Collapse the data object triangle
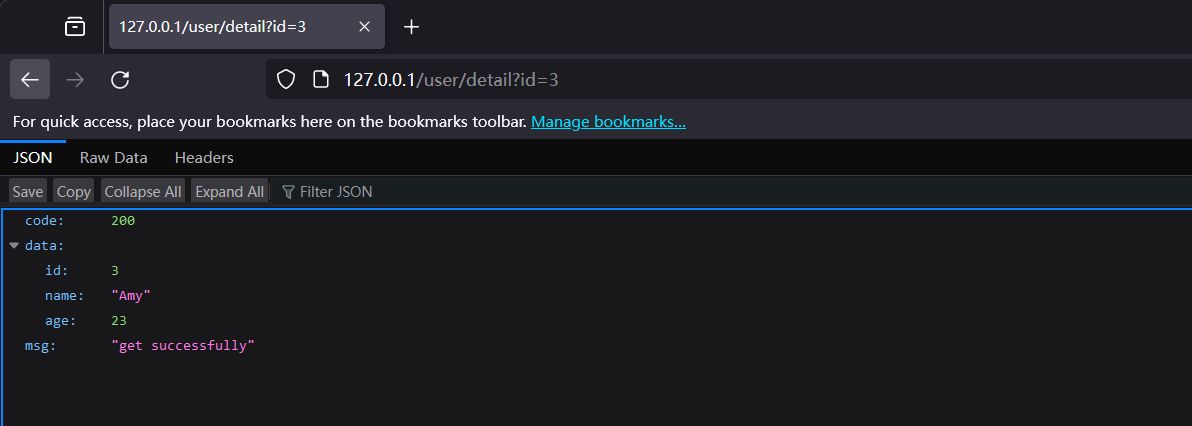 [14, 245]
